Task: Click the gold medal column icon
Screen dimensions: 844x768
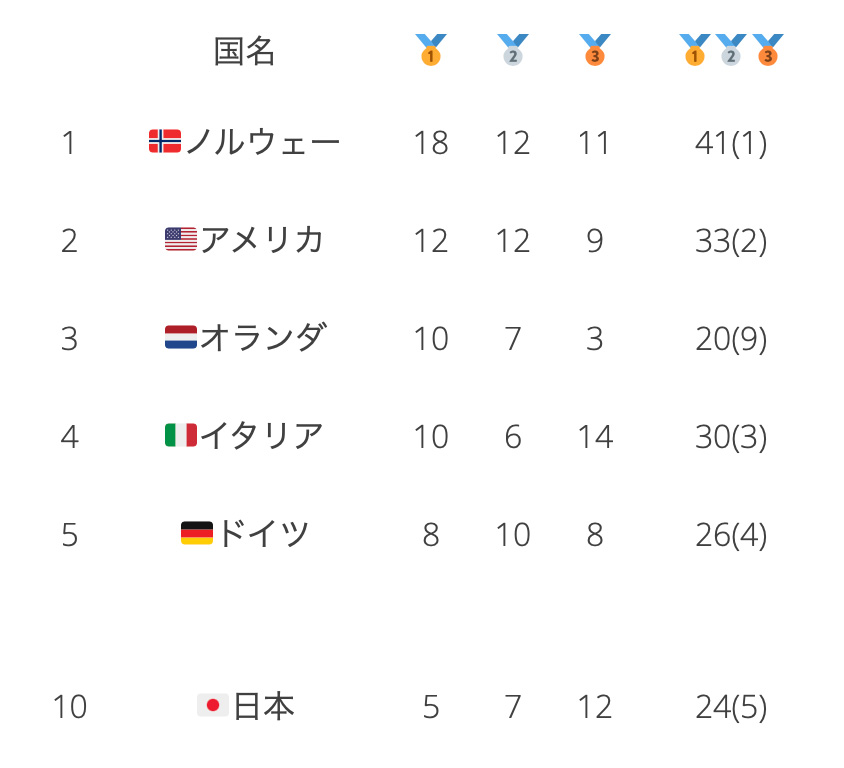Action: [431, 50]
